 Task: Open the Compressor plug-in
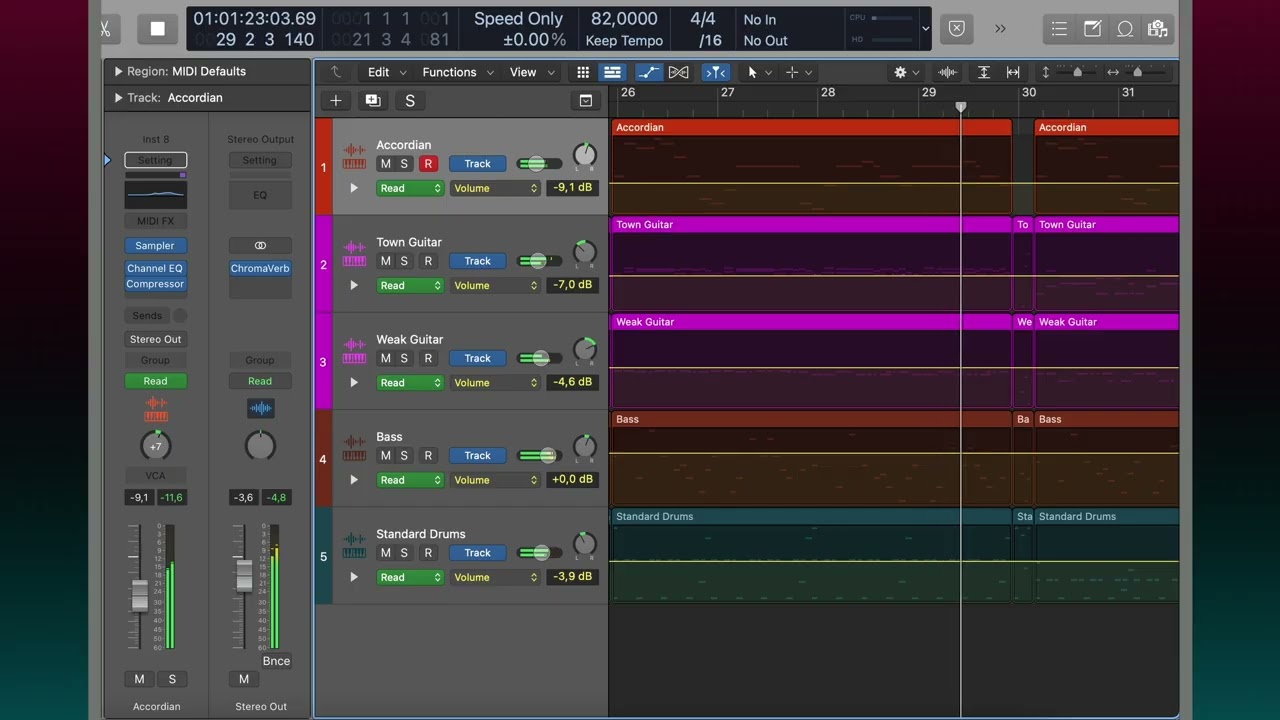[155, 284]
